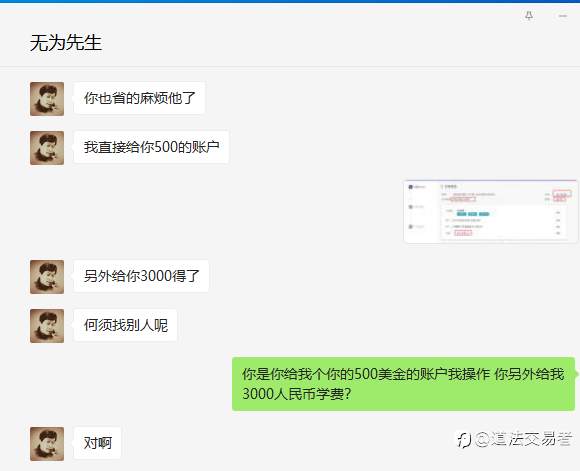Select message bubble '另外给你3000得了'
Viewport: 580px width, 471px height.
141,276
